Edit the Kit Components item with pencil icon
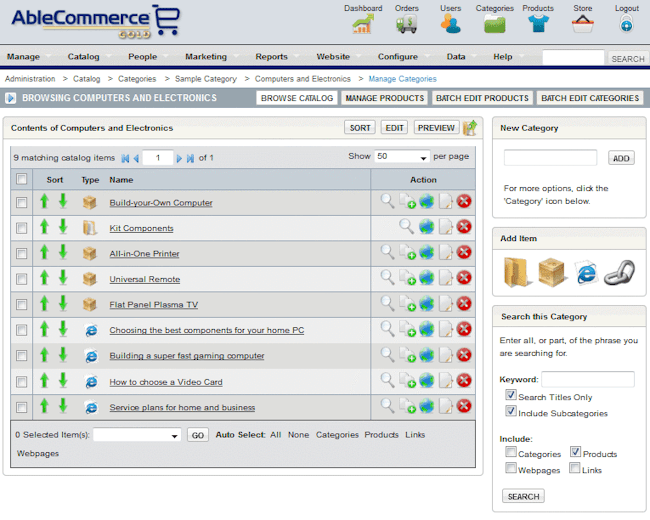650x520 pixels. click(x=446, y=227)
